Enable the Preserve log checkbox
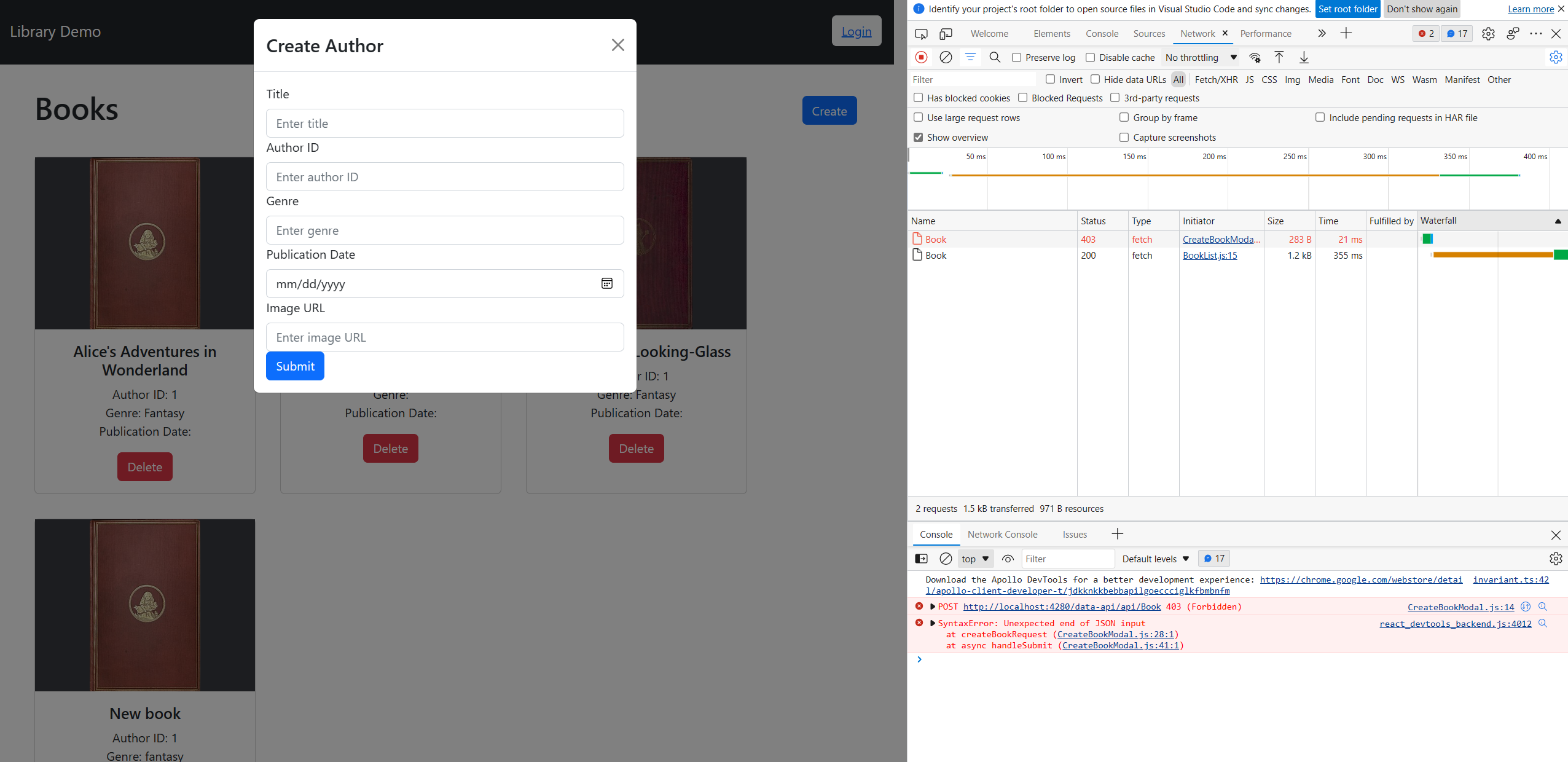Image resolution: width=1568 pixels, height=762 pixels. pyautogui.click(x=1017, y=57)
